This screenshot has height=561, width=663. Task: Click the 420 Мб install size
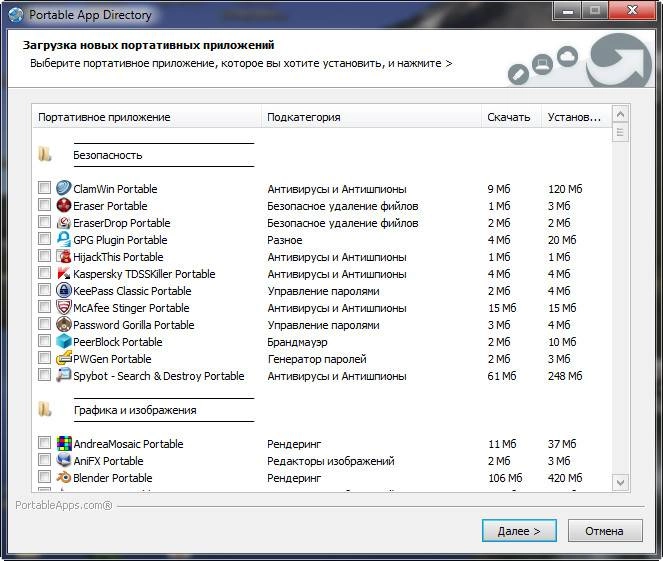[565, 478]
